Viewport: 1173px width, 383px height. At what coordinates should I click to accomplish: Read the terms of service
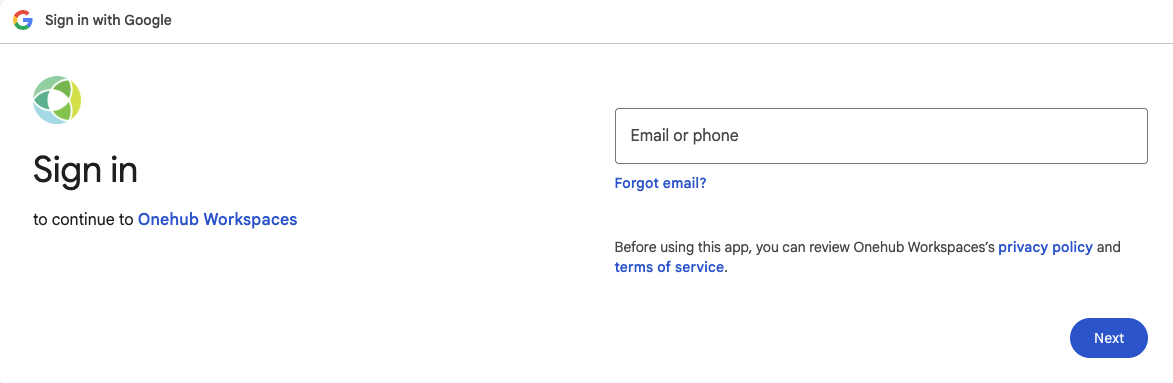[x=669, y=267]
